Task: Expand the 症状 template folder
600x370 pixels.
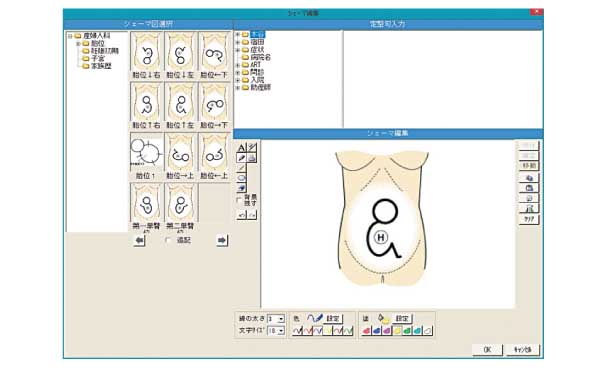Action: (238, 50)
